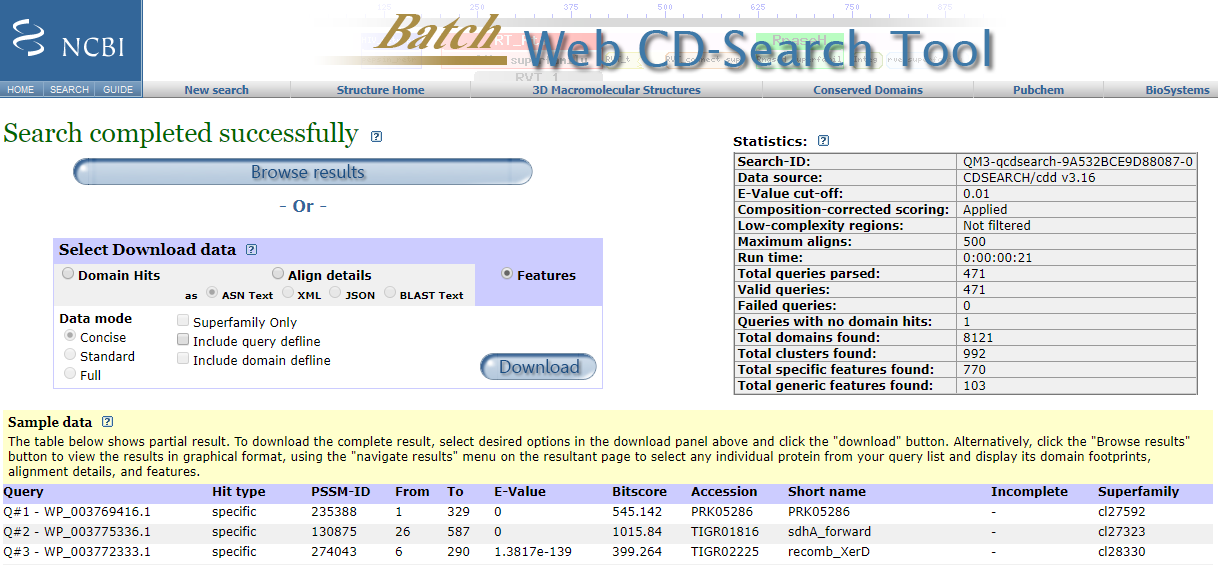Click short name recomb_XerD cell
1218x565 pixels.
pos(829,551)
